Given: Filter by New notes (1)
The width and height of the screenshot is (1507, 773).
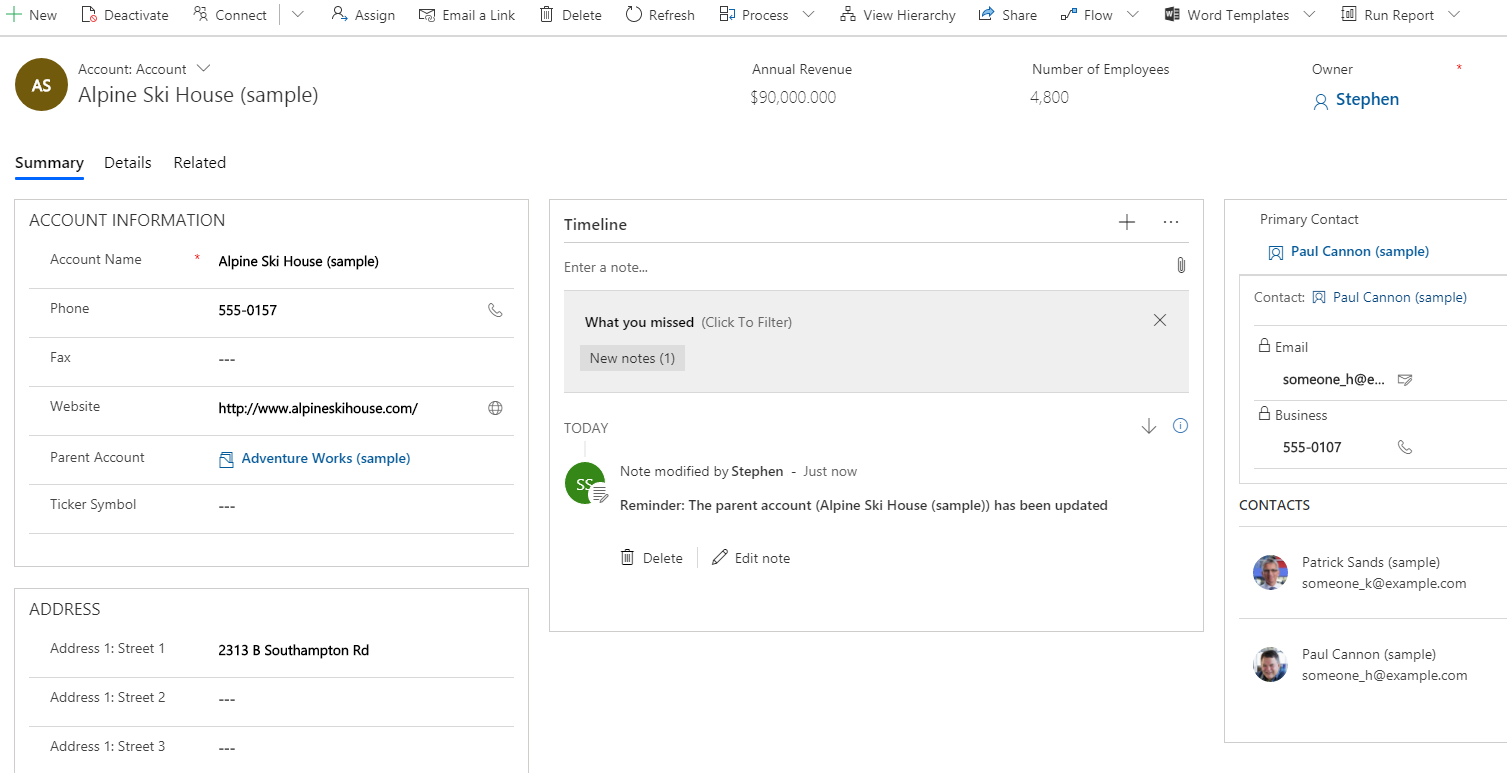Looking at the screenshot, I should coord(632,358).
